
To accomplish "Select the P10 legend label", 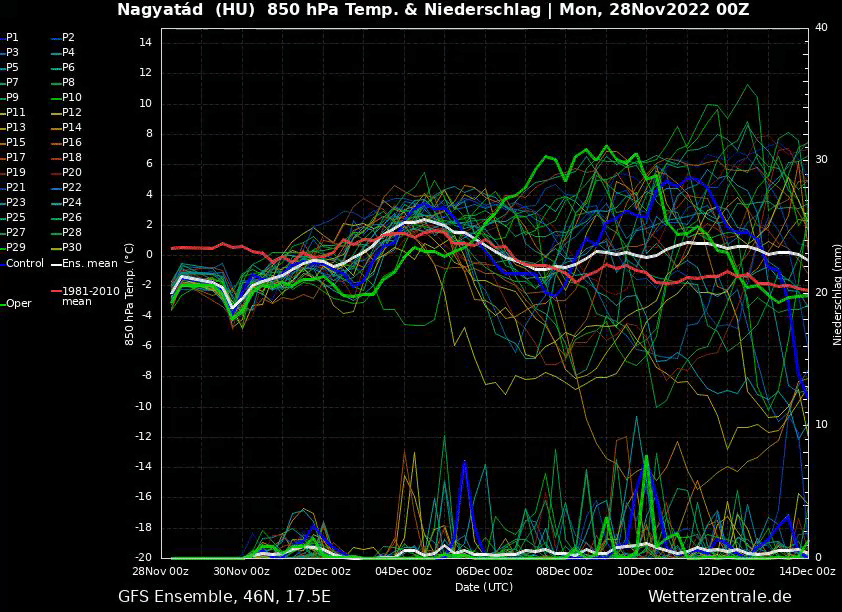I will coord(71,97).
